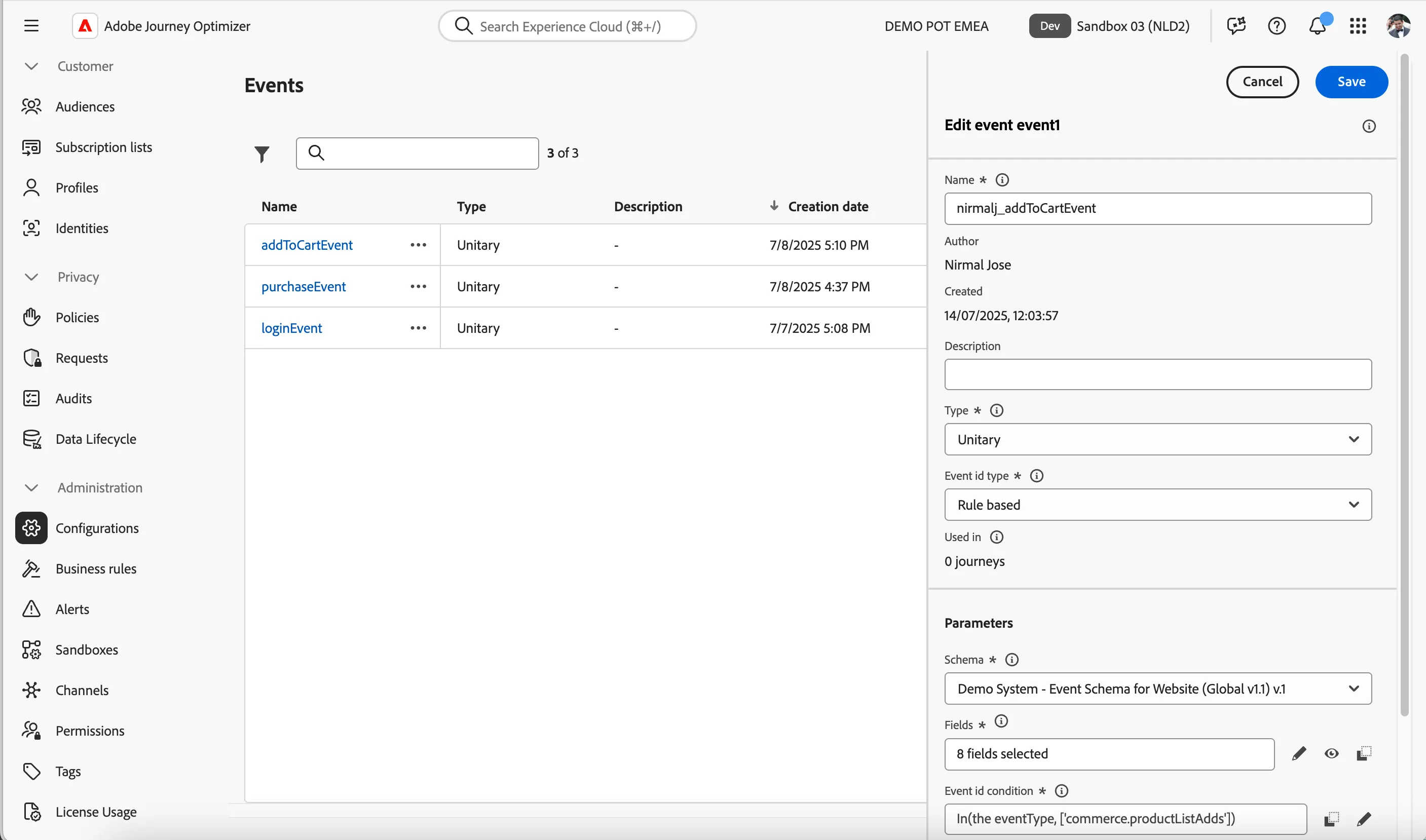The image size is (1426, 840).
Task: Open the hamburger navigation menu
Action: click(x=31, y=26)
